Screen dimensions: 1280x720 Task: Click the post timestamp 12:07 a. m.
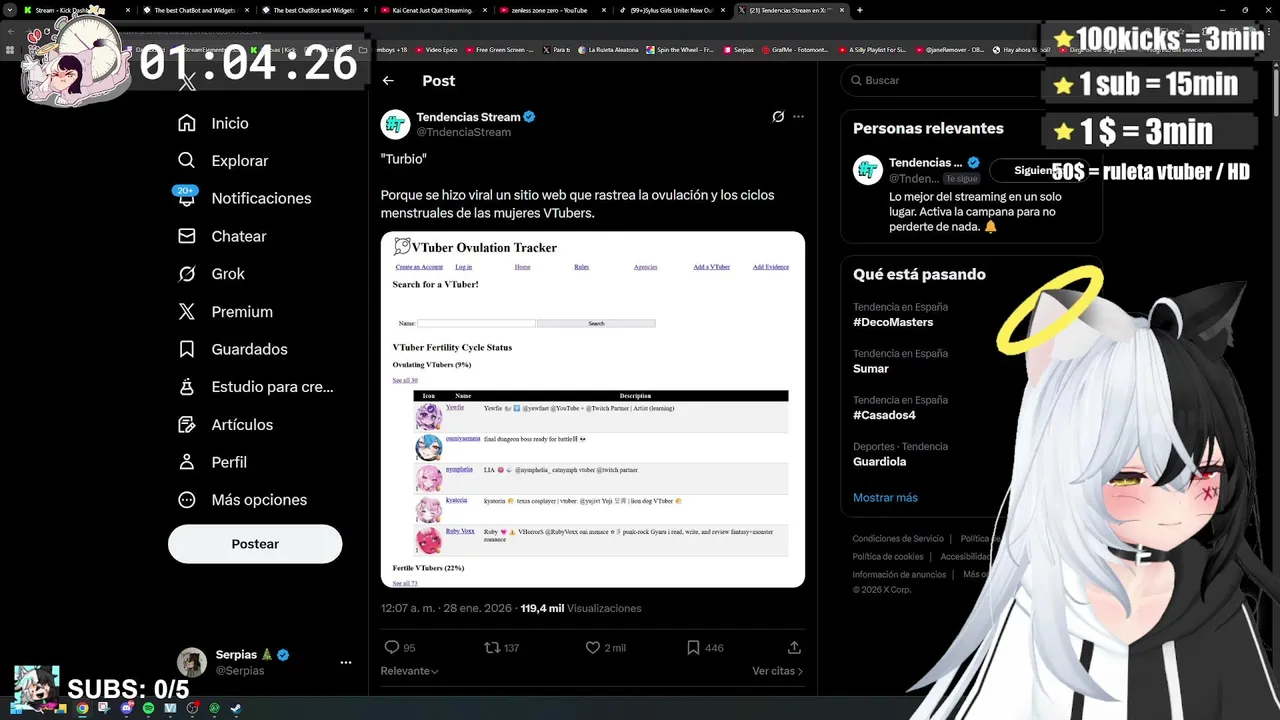445,608
